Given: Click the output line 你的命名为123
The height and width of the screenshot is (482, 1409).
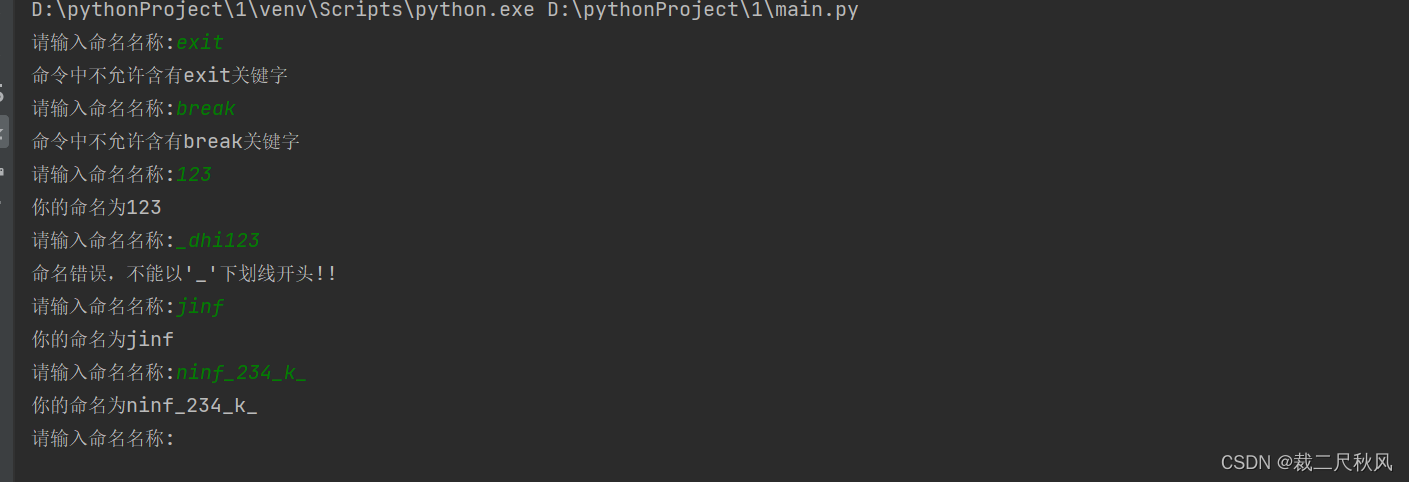Looking at the screenshot, I should click(x=96, y=207).
